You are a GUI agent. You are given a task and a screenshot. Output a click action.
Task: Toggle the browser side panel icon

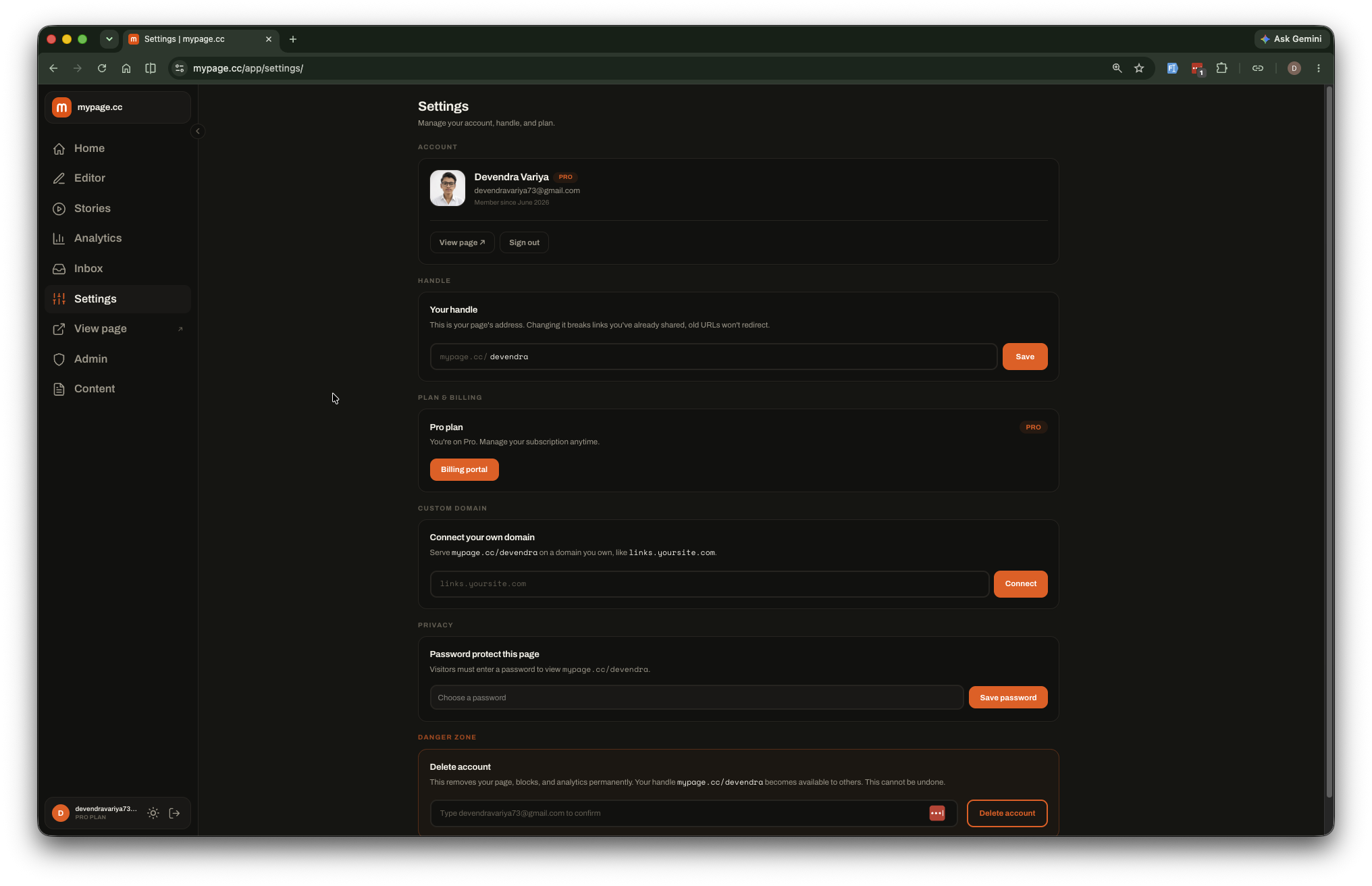click(151, 68)
